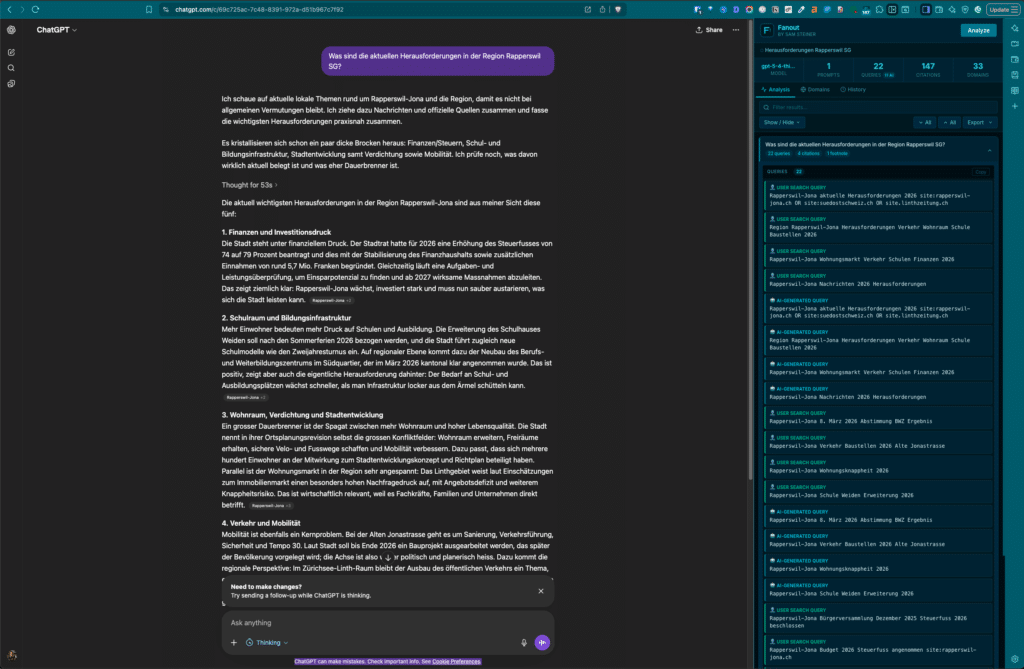Screen dimensions: 1024x669
Task: Open the Show / Hide dropdown
Action: coord(782,122)
